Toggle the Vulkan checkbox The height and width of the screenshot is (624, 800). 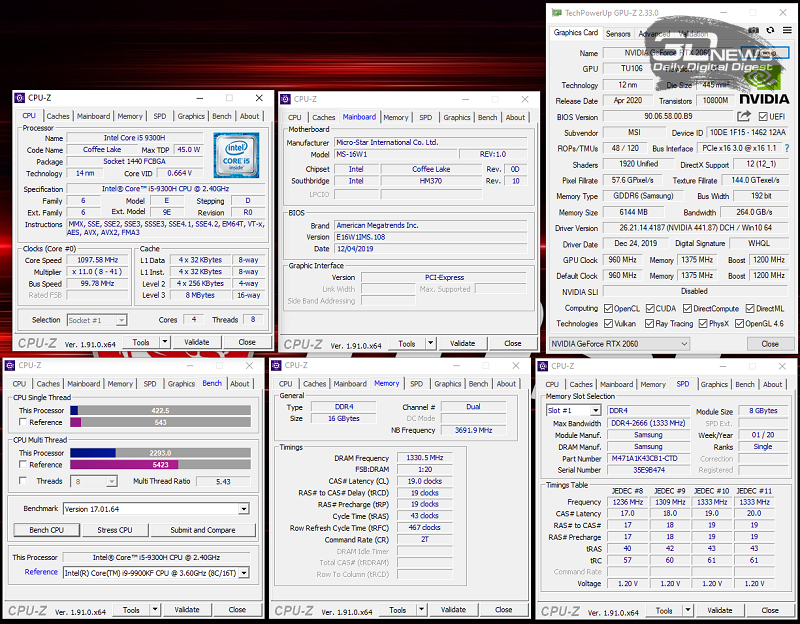click(x=608, y=323)
